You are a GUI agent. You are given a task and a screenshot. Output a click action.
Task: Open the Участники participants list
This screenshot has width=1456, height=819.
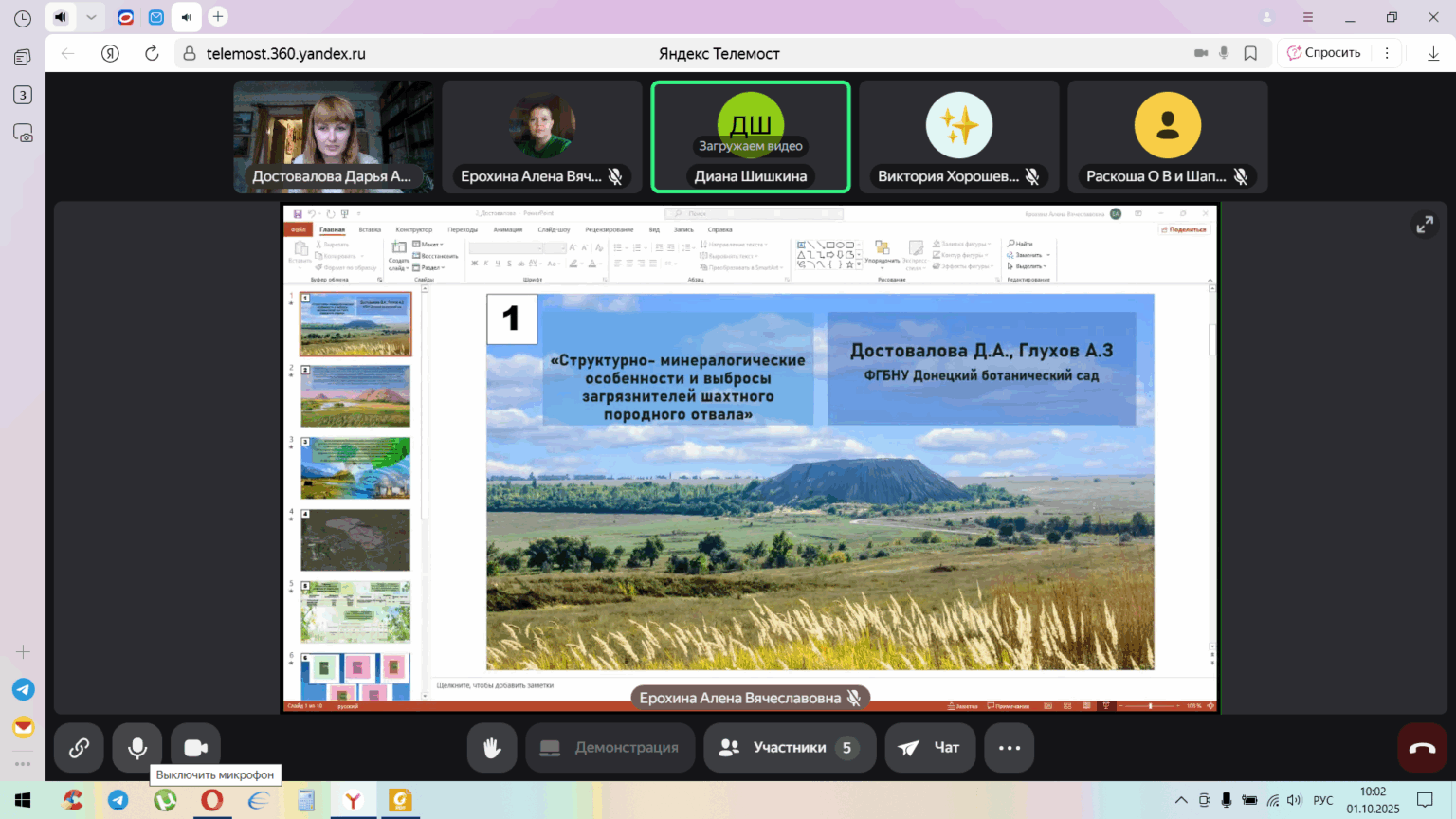click(x=789, y=748)
